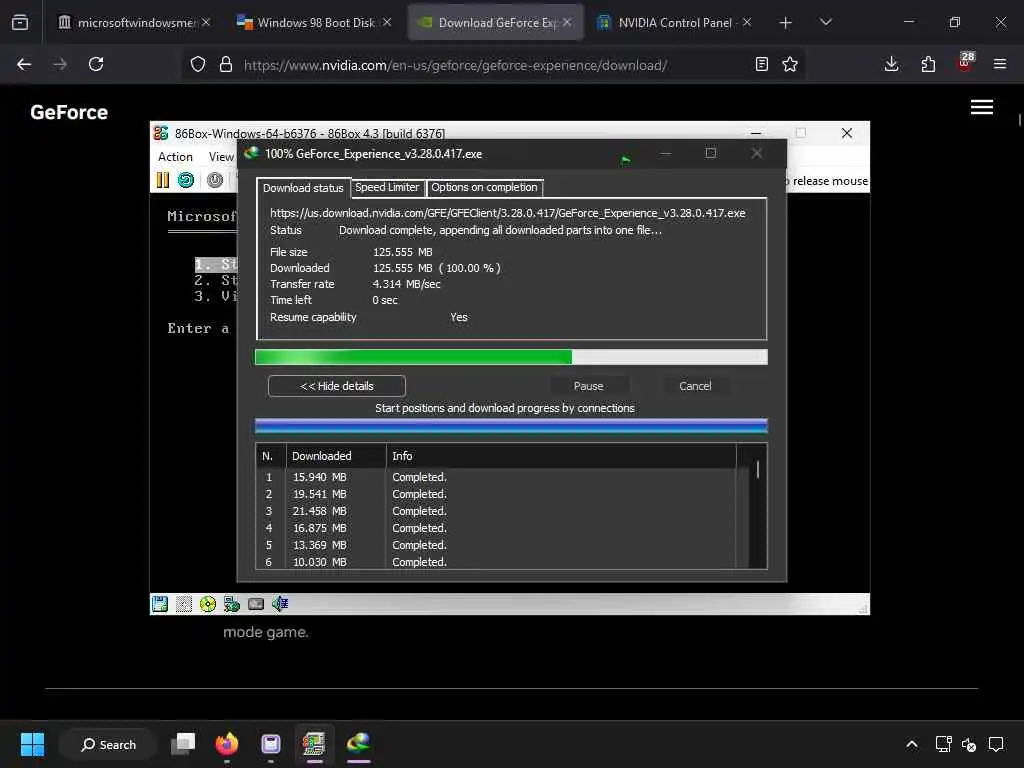Switch to the microsoftwindowsme browser tab

[x=136, y=23]
